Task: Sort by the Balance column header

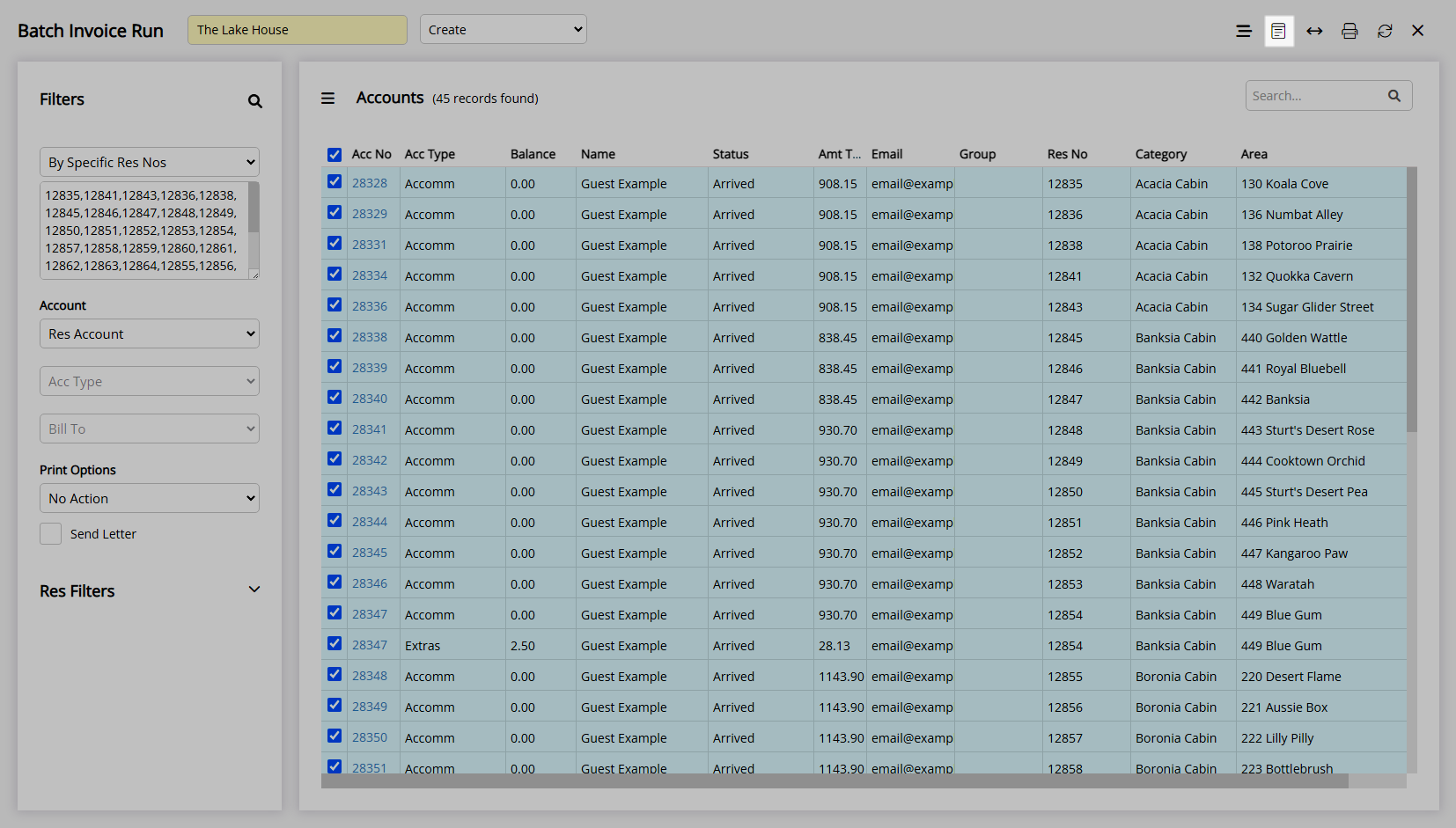Action: pos(533,154)
